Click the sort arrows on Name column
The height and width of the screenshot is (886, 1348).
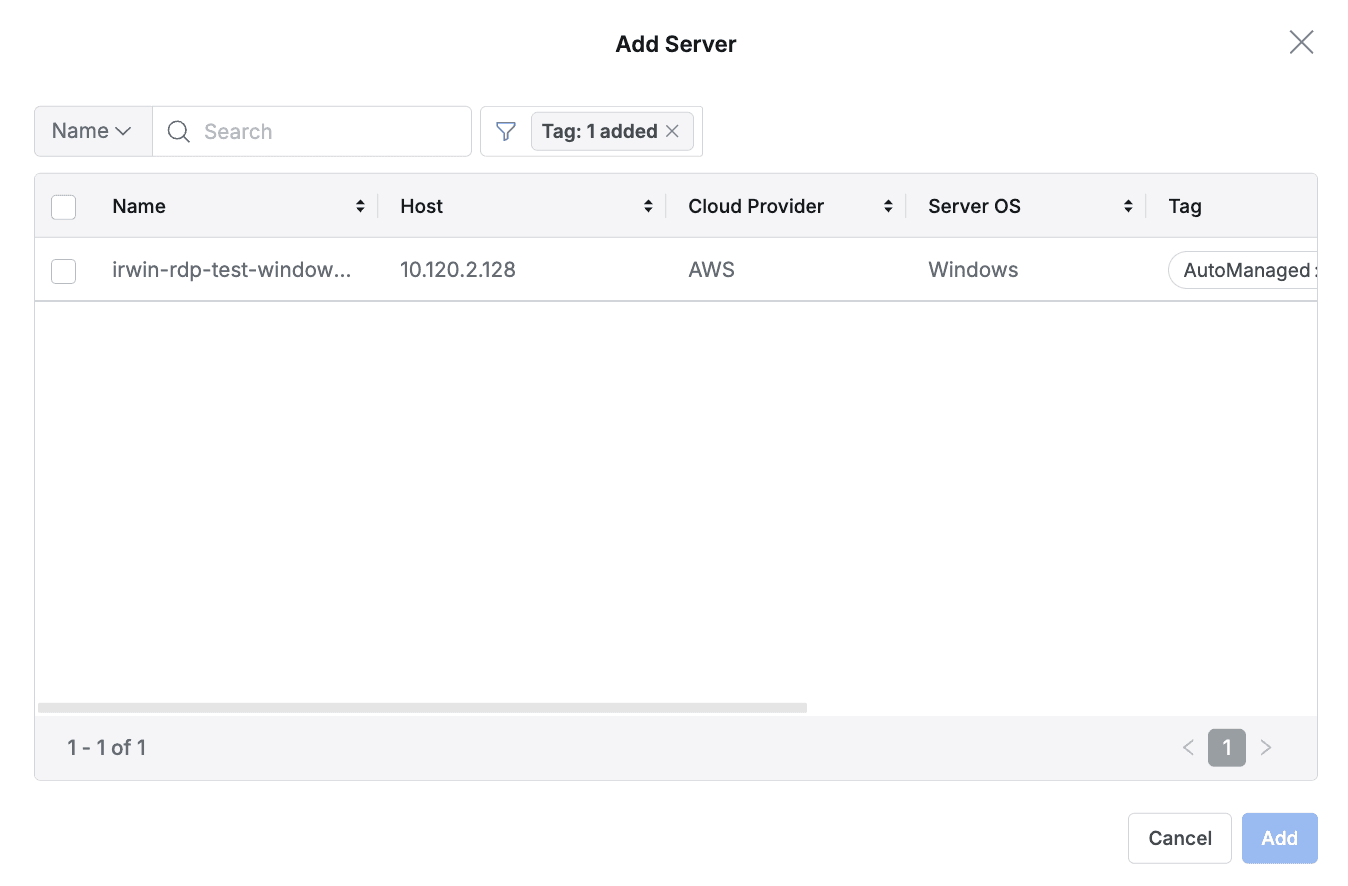pos(360,206)
